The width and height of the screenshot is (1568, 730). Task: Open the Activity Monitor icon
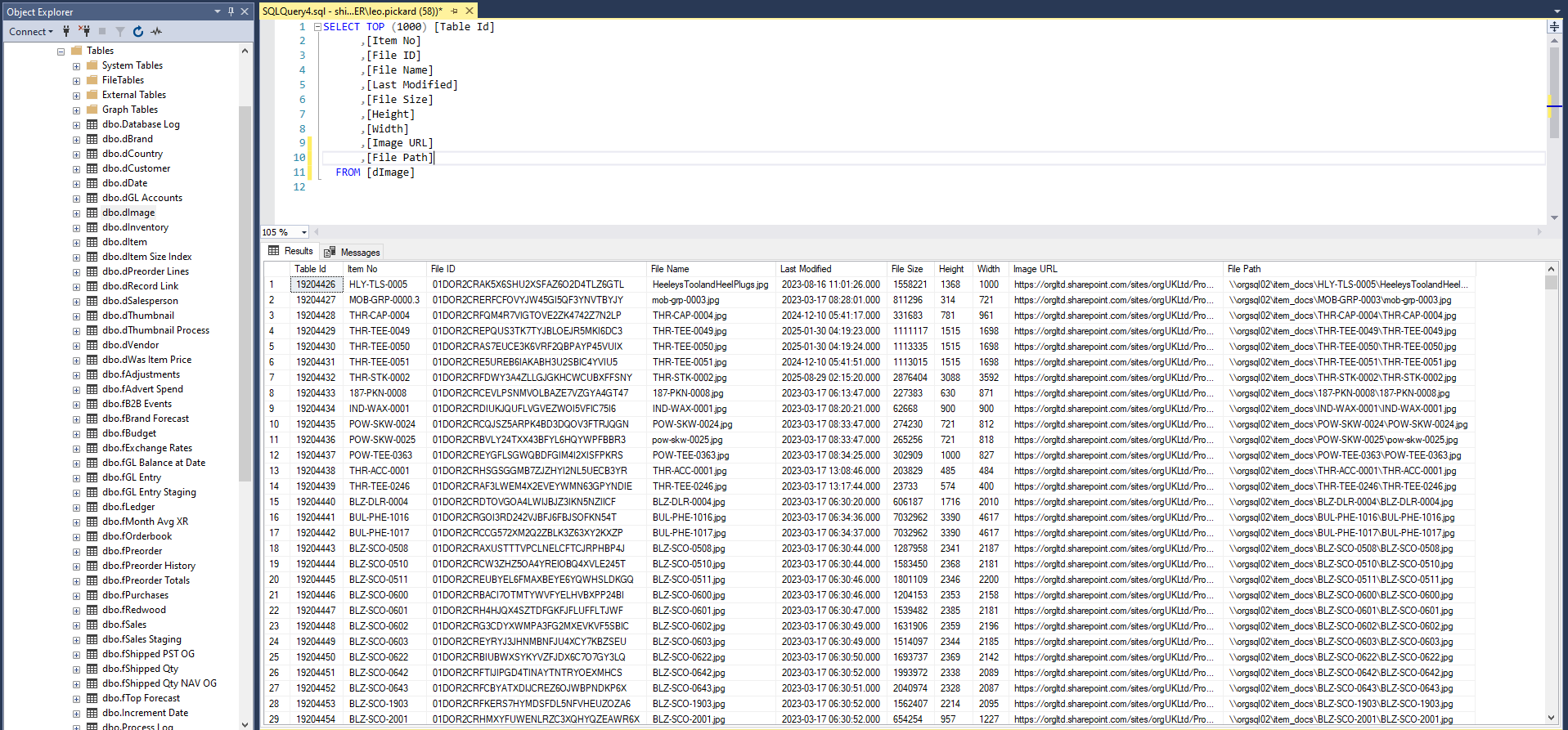point(156,31)
